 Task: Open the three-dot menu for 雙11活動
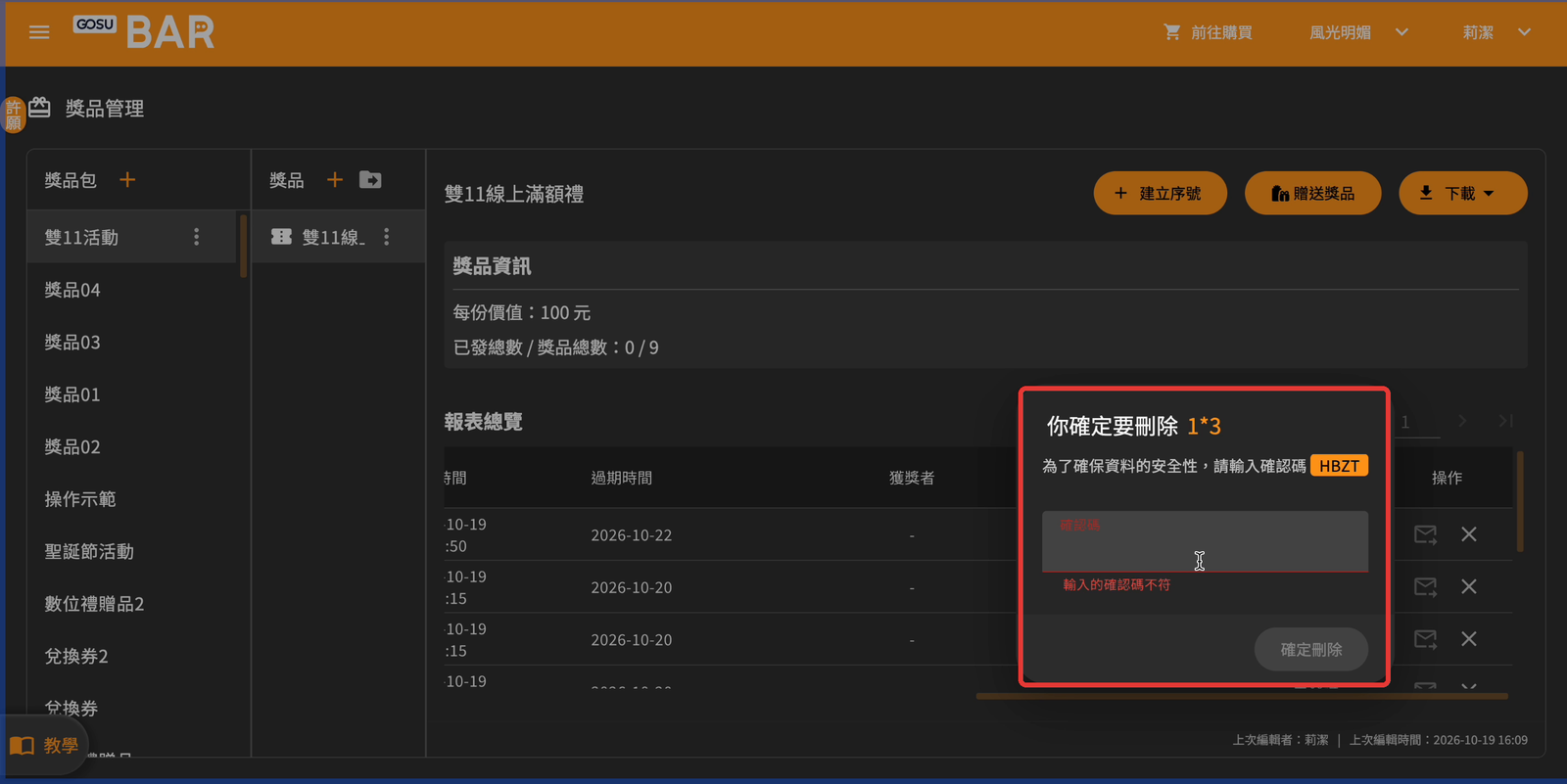tap(197, 237)
